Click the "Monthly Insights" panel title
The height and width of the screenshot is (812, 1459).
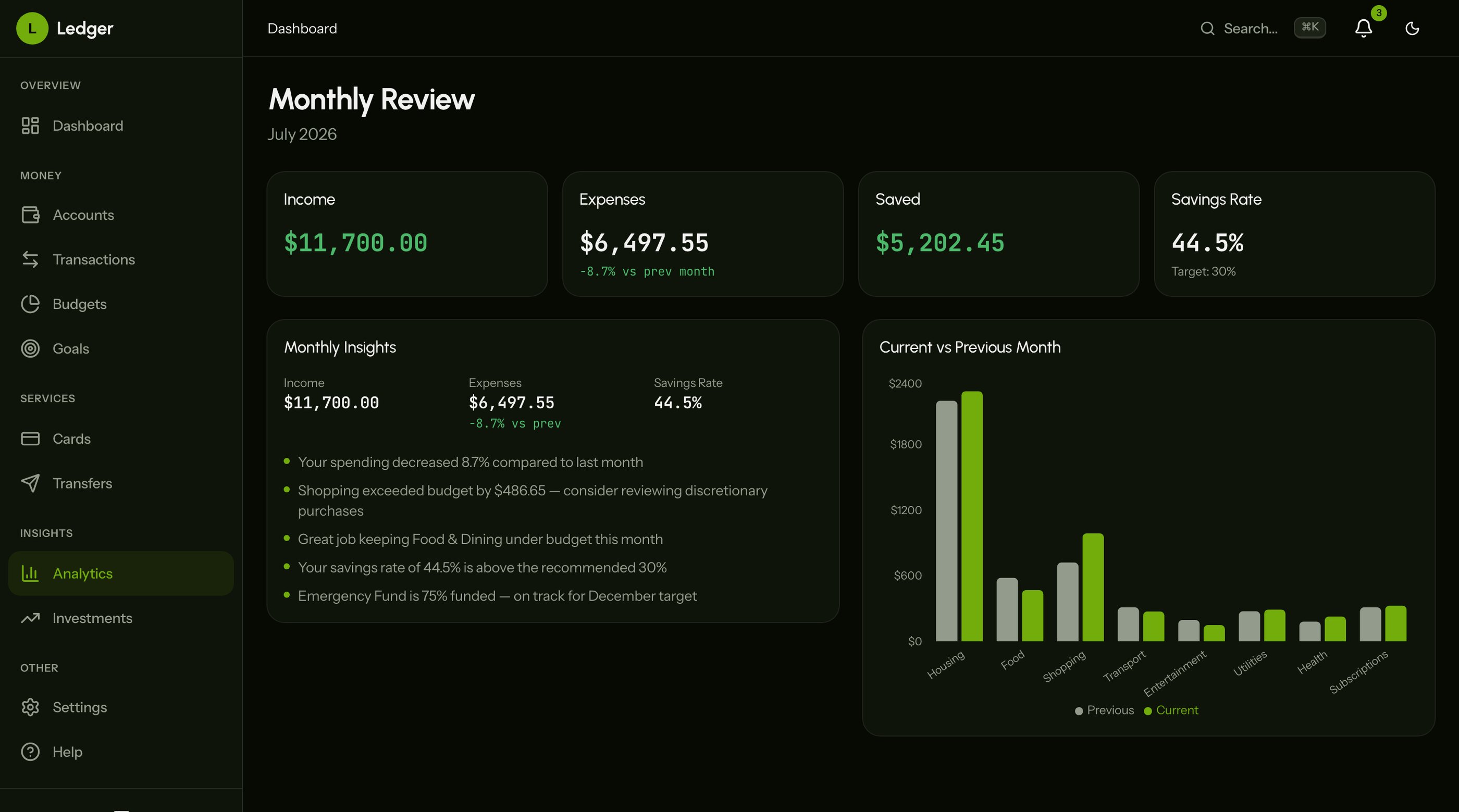[340, 347]
